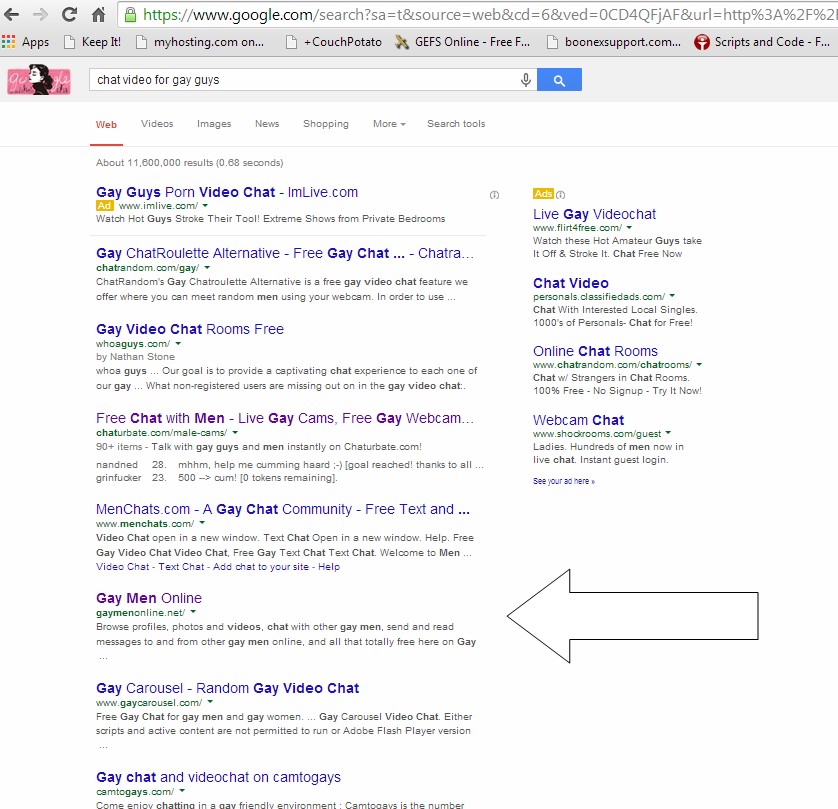The width and height of the screenshot is (838, 809).
Task: Open Gay ChatRoulette Alternative result
Action: [285, 253]
